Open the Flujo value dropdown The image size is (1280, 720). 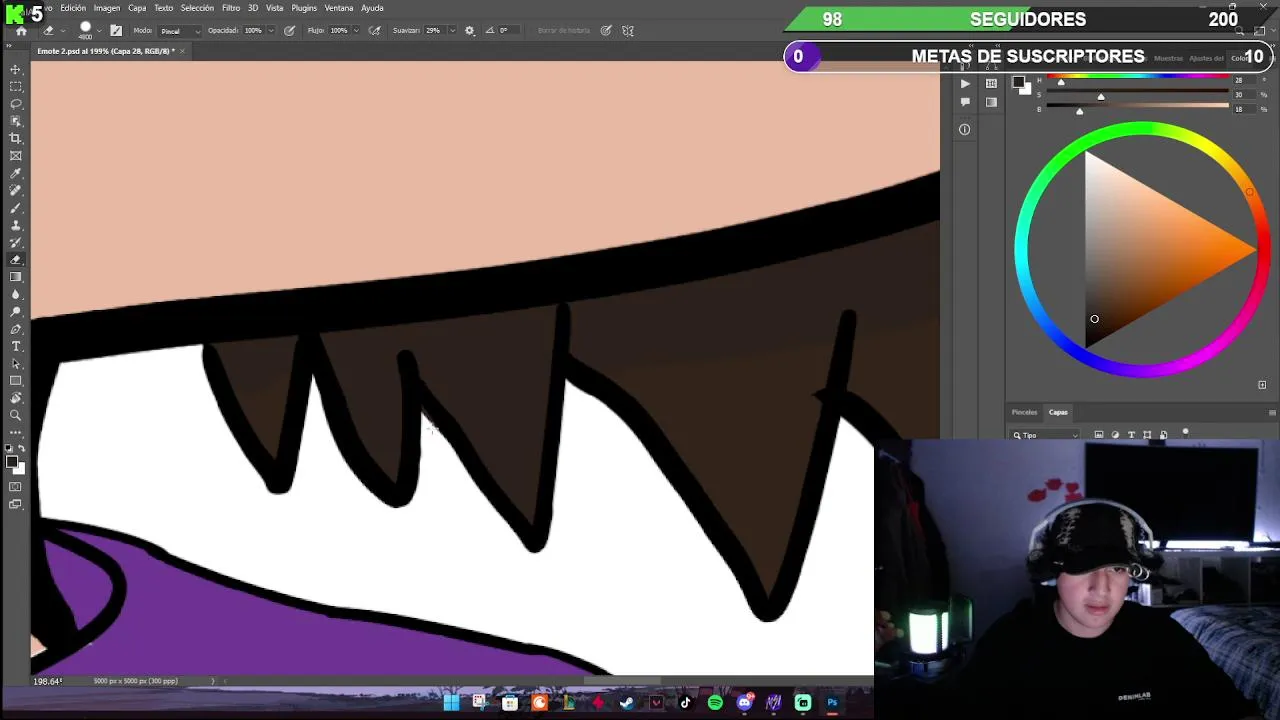(356, 30)
